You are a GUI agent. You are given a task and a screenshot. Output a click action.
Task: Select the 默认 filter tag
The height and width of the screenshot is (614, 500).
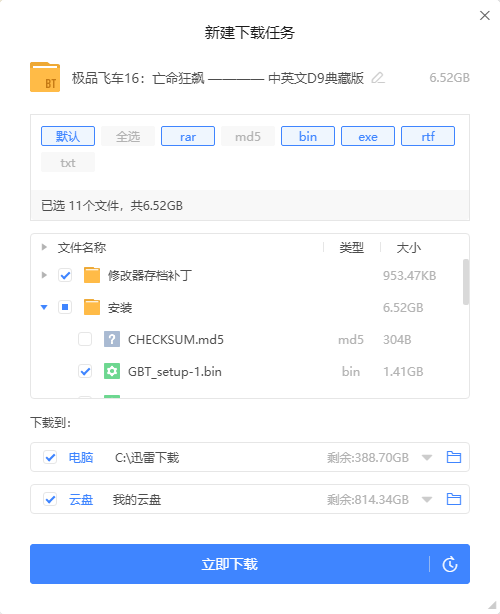(68, 136)
